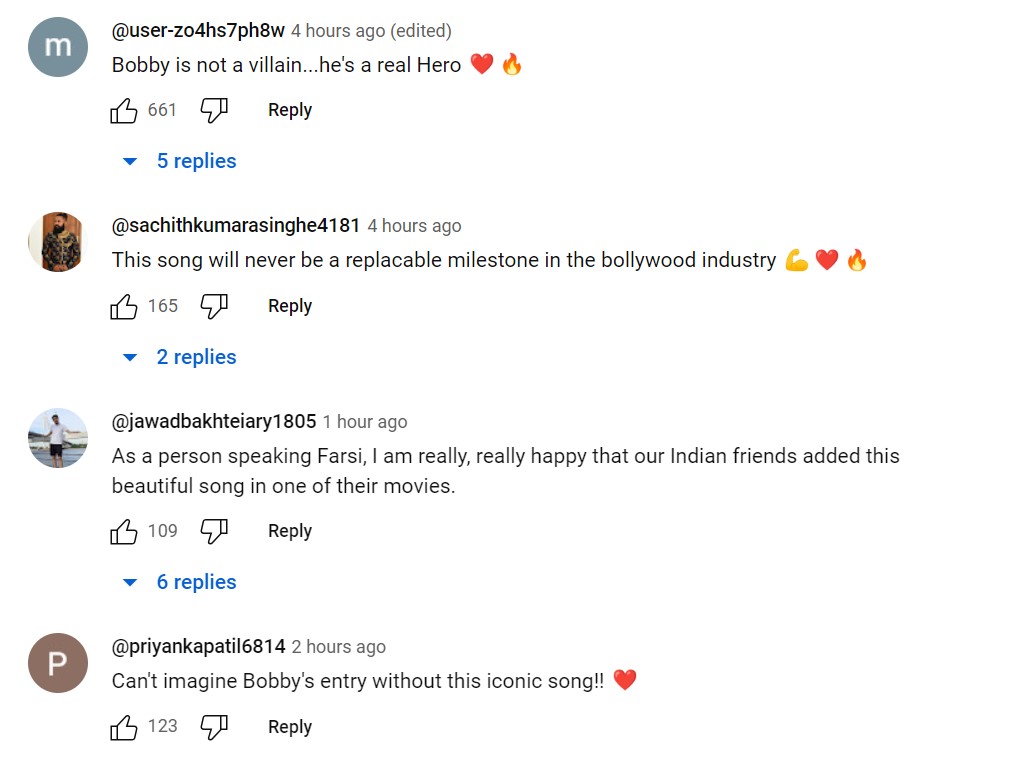Image resolution: width=1033 pixels, height=757 pixels.
Task: Reply to the user-zo4hs7ph8w comment
Action: (x=290, y=110)
